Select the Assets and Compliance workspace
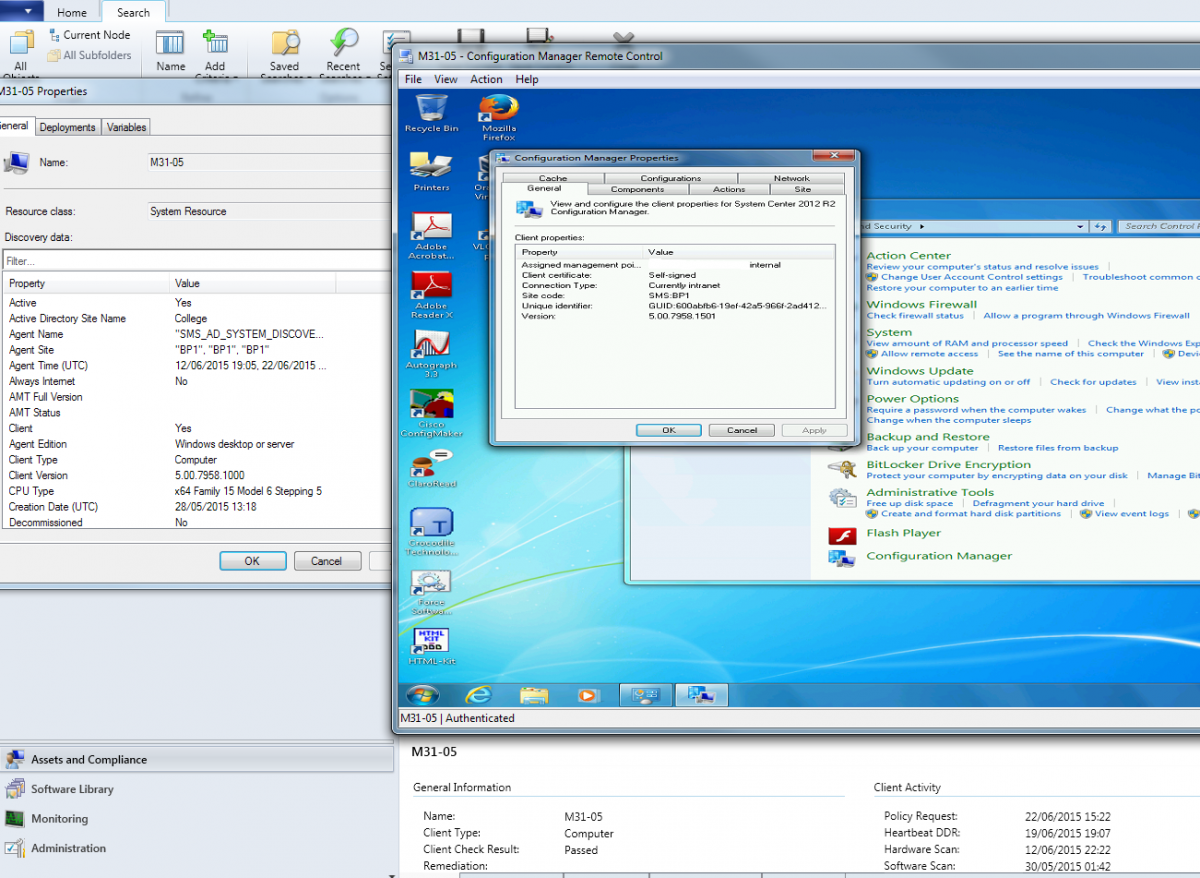Image resolution: width=1200 pixels, height=878 pixels. (196, 760)
